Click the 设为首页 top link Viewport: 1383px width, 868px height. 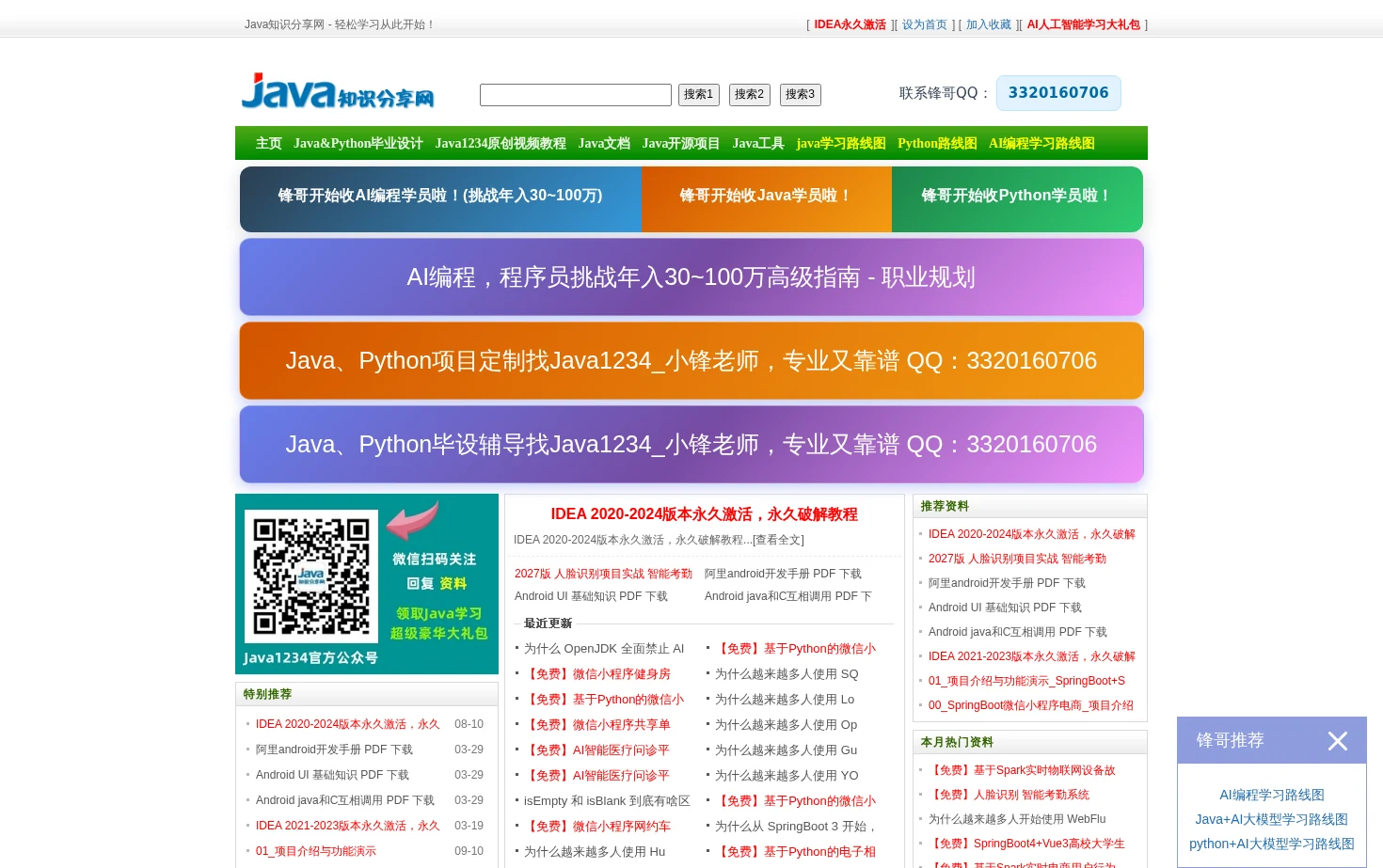[x=925, y=25]
